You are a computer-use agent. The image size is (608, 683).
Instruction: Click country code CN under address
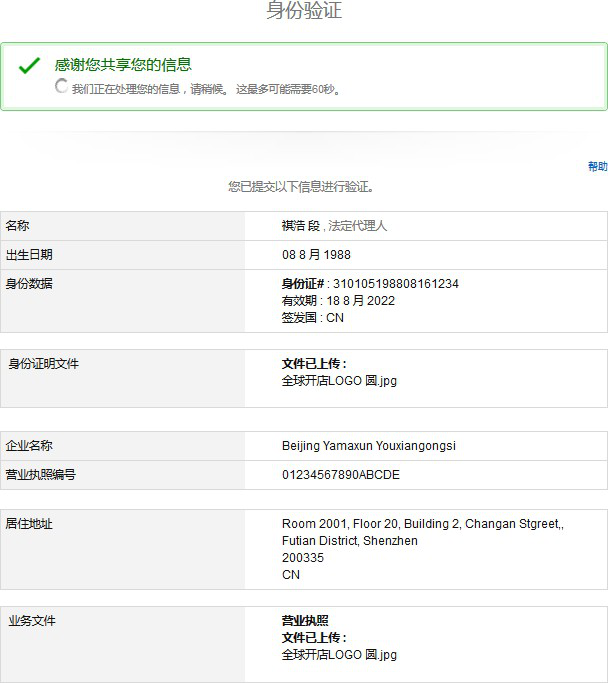pos(291,575)
